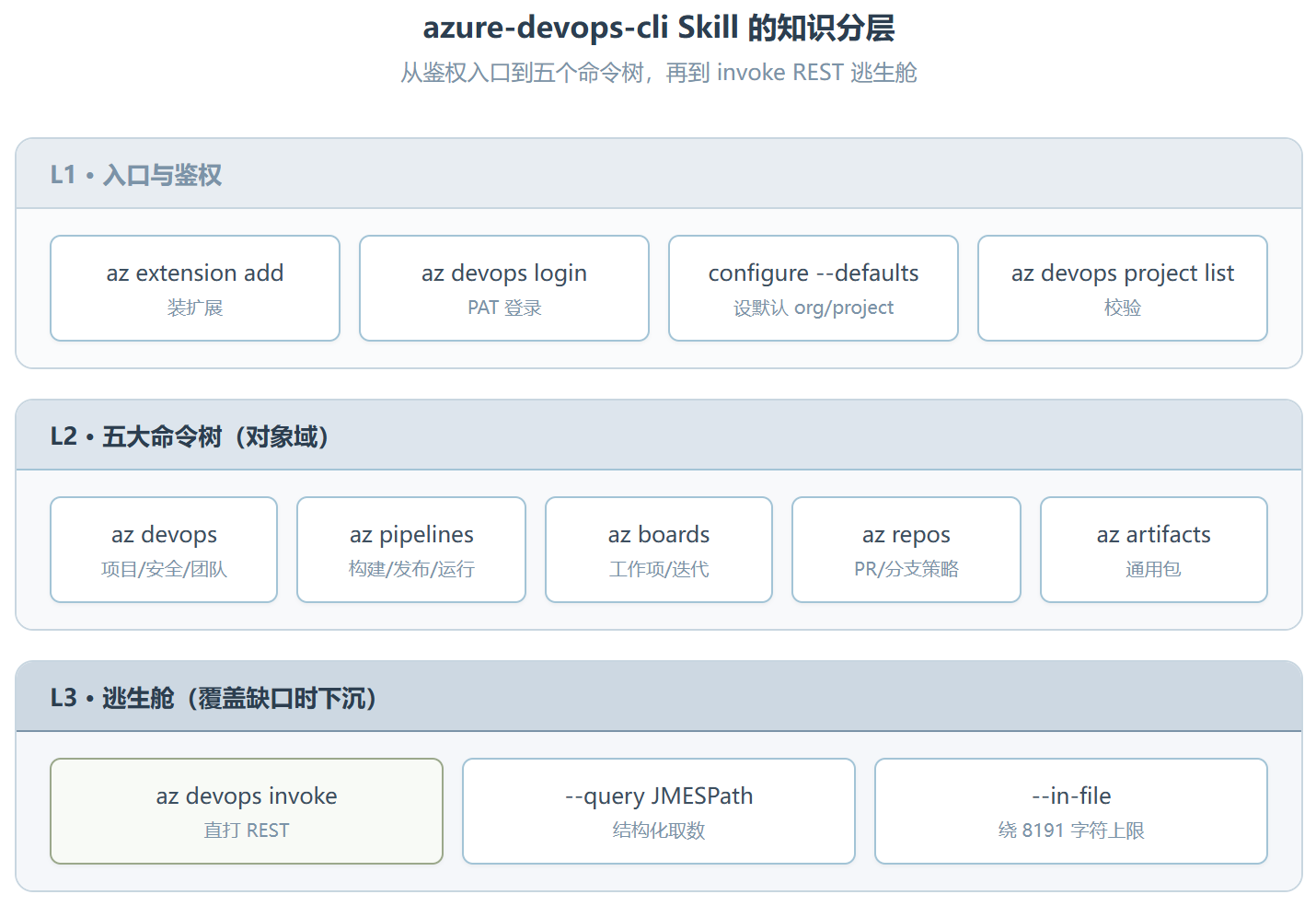
Task: Select the 'az devops login' card
Action: (504, 288)
